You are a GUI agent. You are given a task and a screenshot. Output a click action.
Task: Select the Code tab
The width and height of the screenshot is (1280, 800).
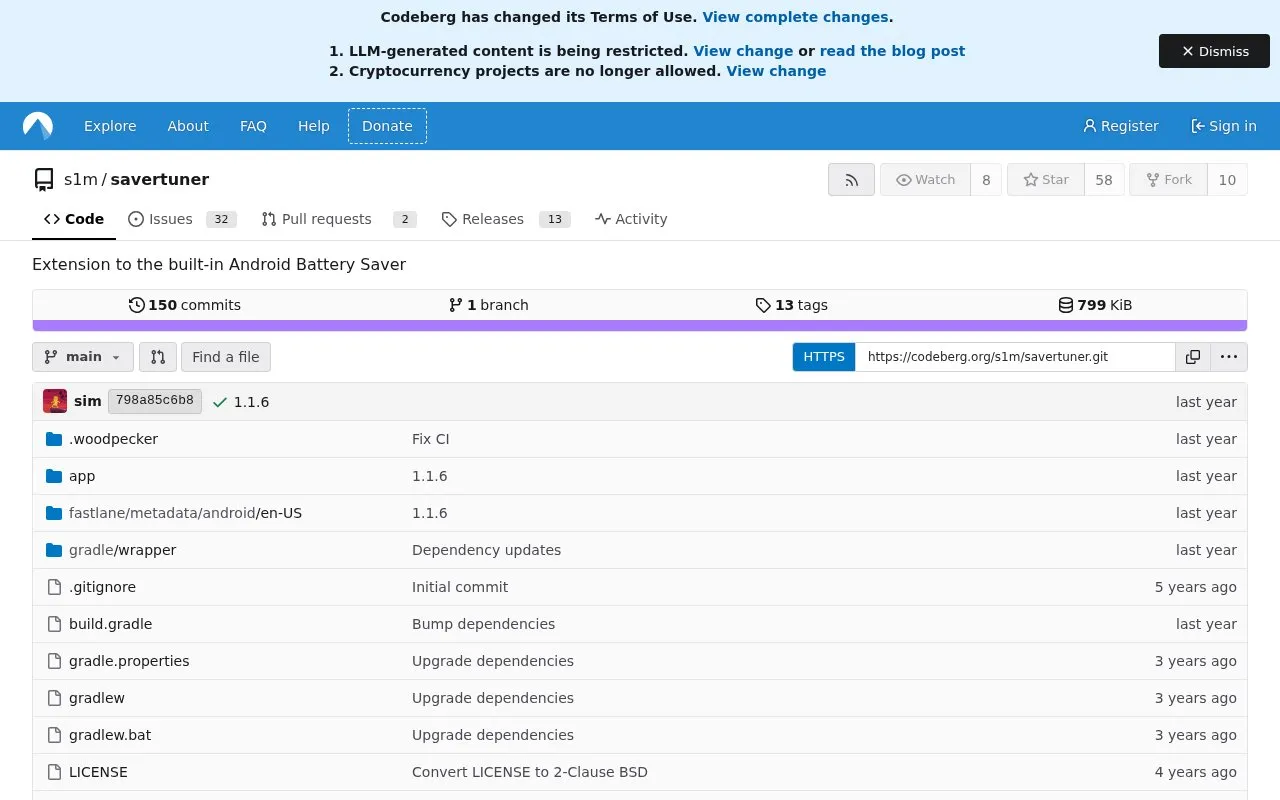(74, 219)
